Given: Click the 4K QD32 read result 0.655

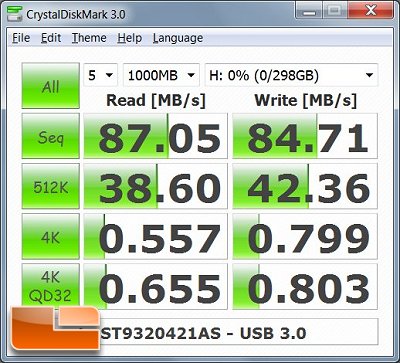Looking at the screenshot, I should 155,287.
